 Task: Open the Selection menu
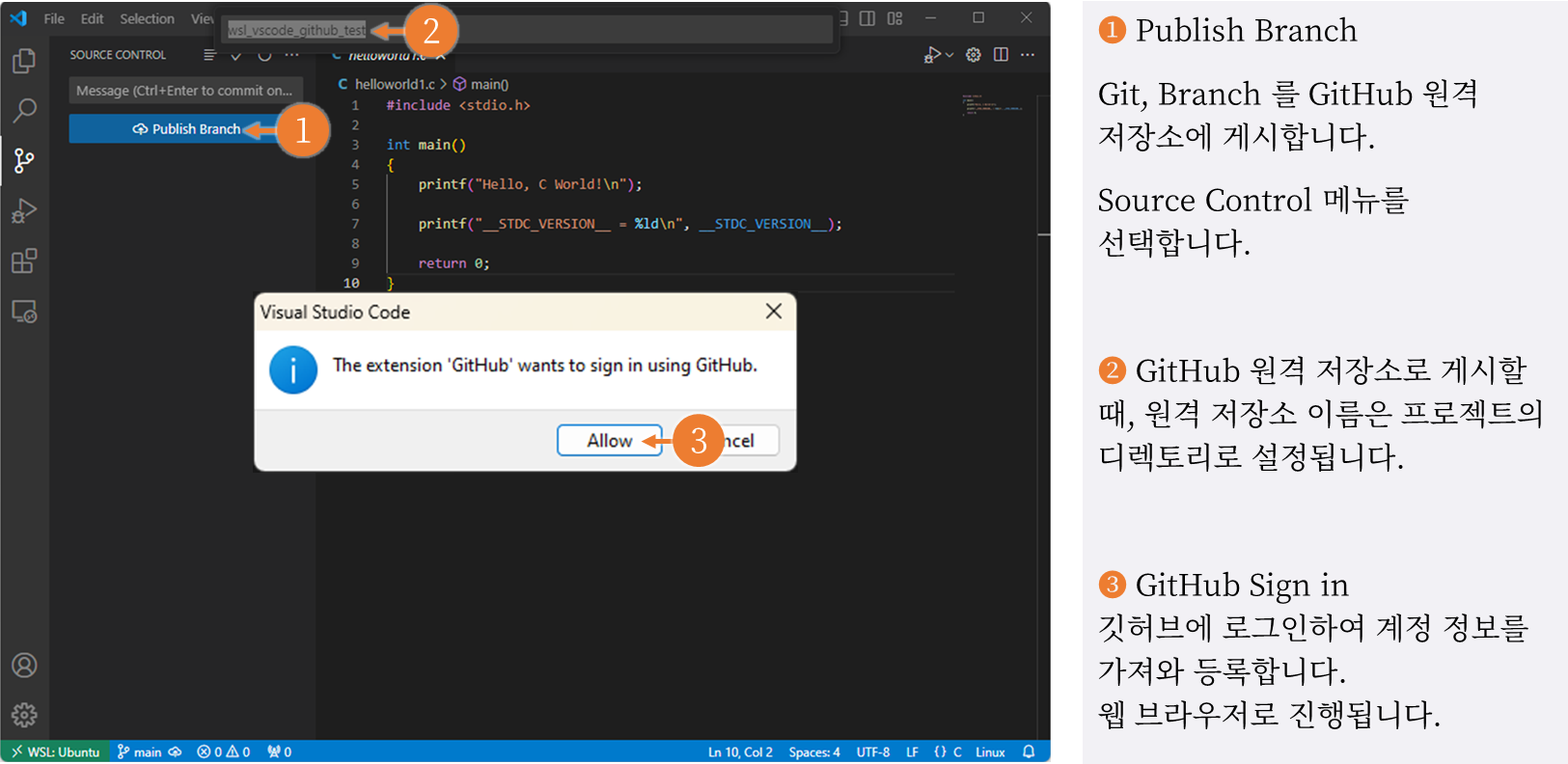(147, 18)
